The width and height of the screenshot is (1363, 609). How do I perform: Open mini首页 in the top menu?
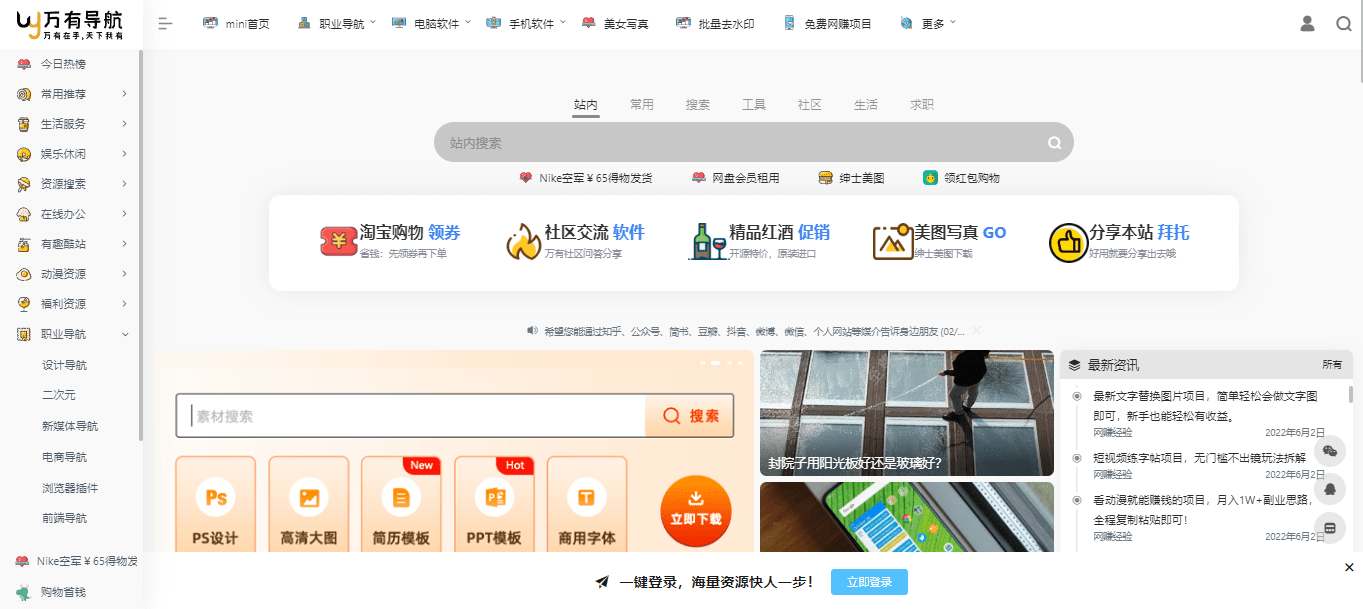(236, 23)
